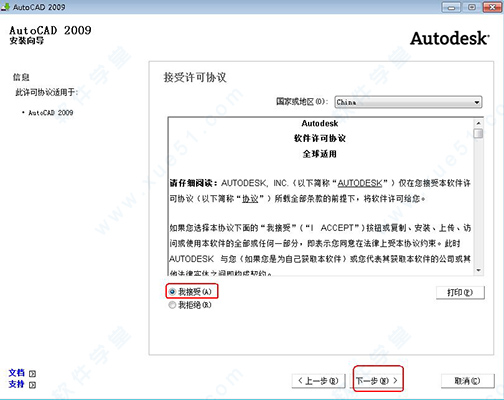Click the 下一步 (Next) button
The height and width of the screenshot is (400, 504).
[x=377, y=381]
